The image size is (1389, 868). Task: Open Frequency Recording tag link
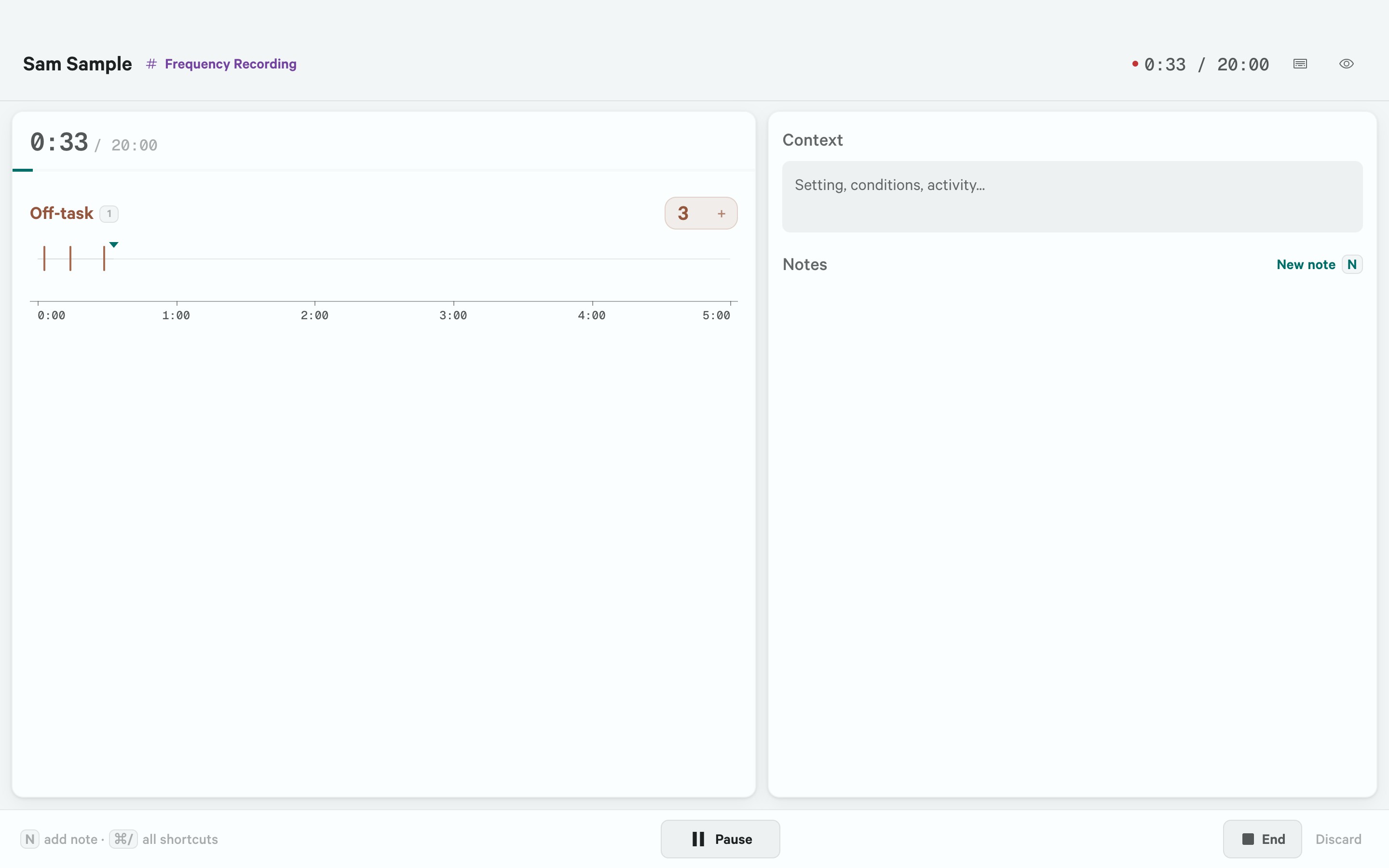(x=230, y=64)
